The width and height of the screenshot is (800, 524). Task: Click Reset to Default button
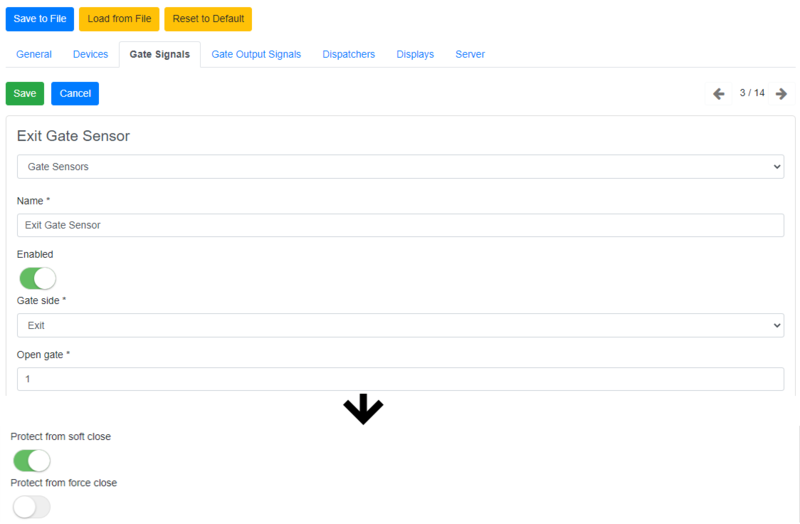[x=208, y=19]
